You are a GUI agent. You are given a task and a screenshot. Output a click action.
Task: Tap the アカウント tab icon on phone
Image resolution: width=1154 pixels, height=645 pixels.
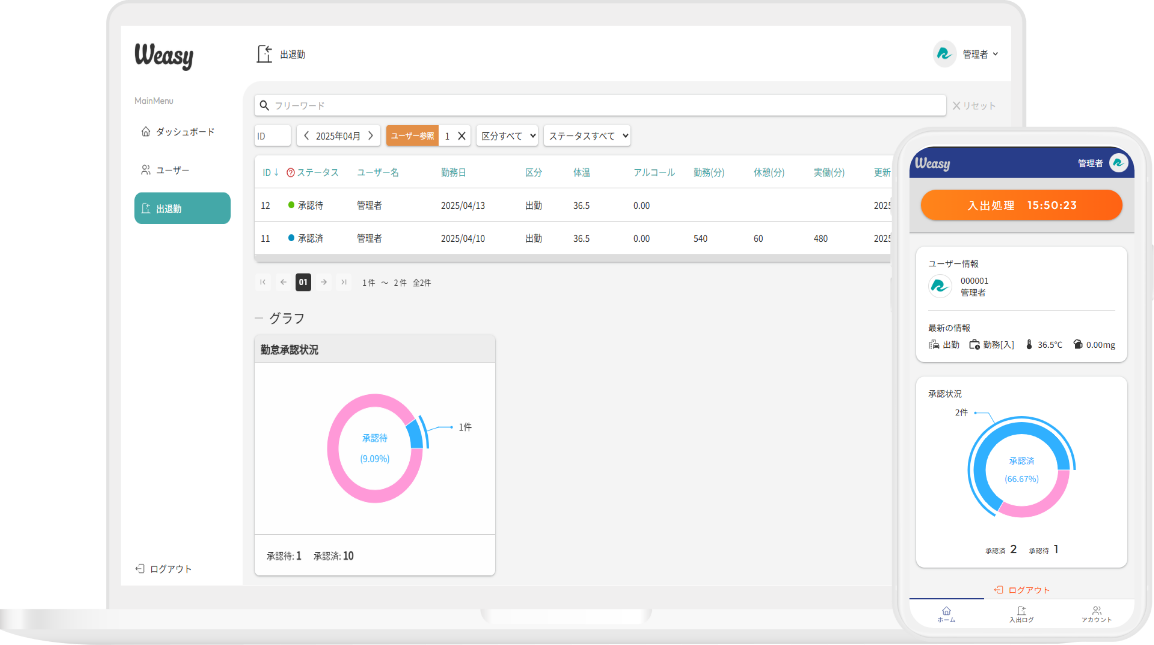coord(1096,610)
